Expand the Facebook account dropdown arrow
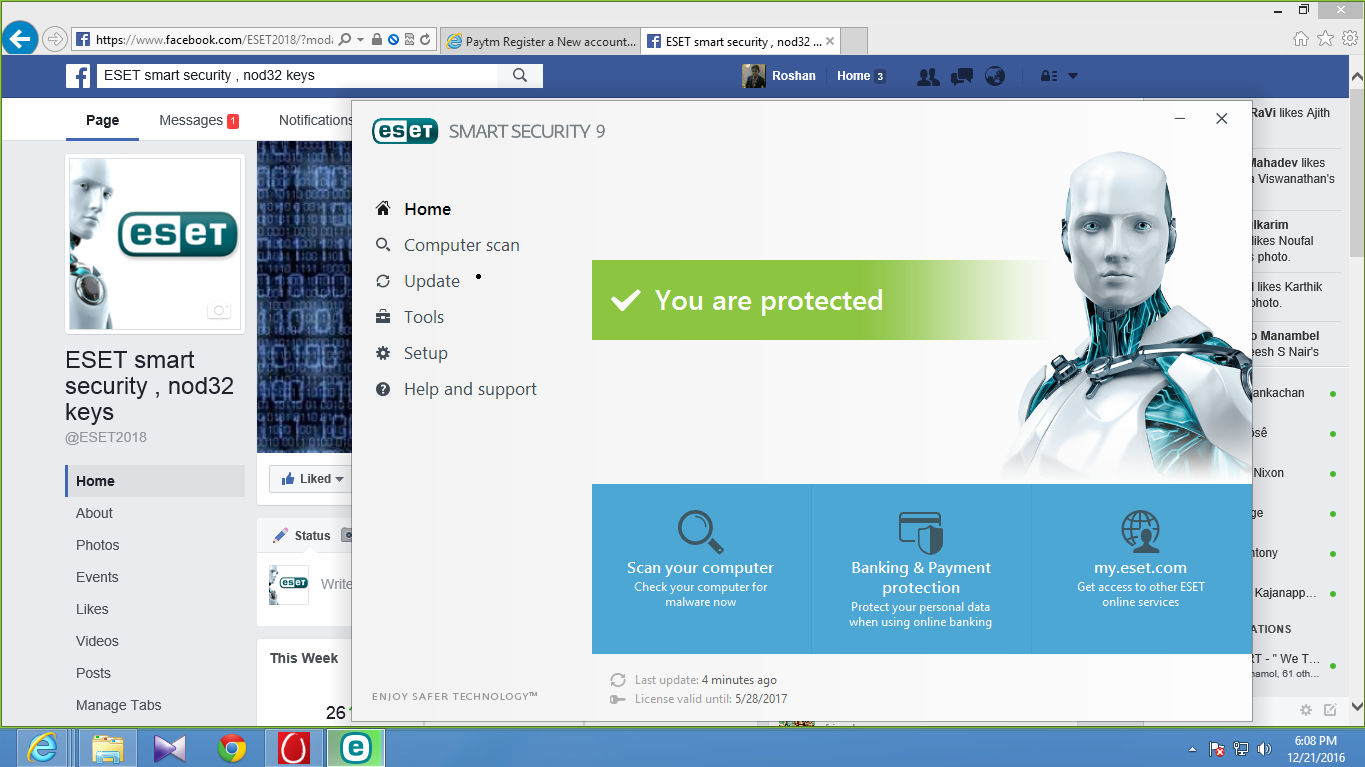Screen dimensions: 1365x767 pyautogui.click(x=1073, y=76)
